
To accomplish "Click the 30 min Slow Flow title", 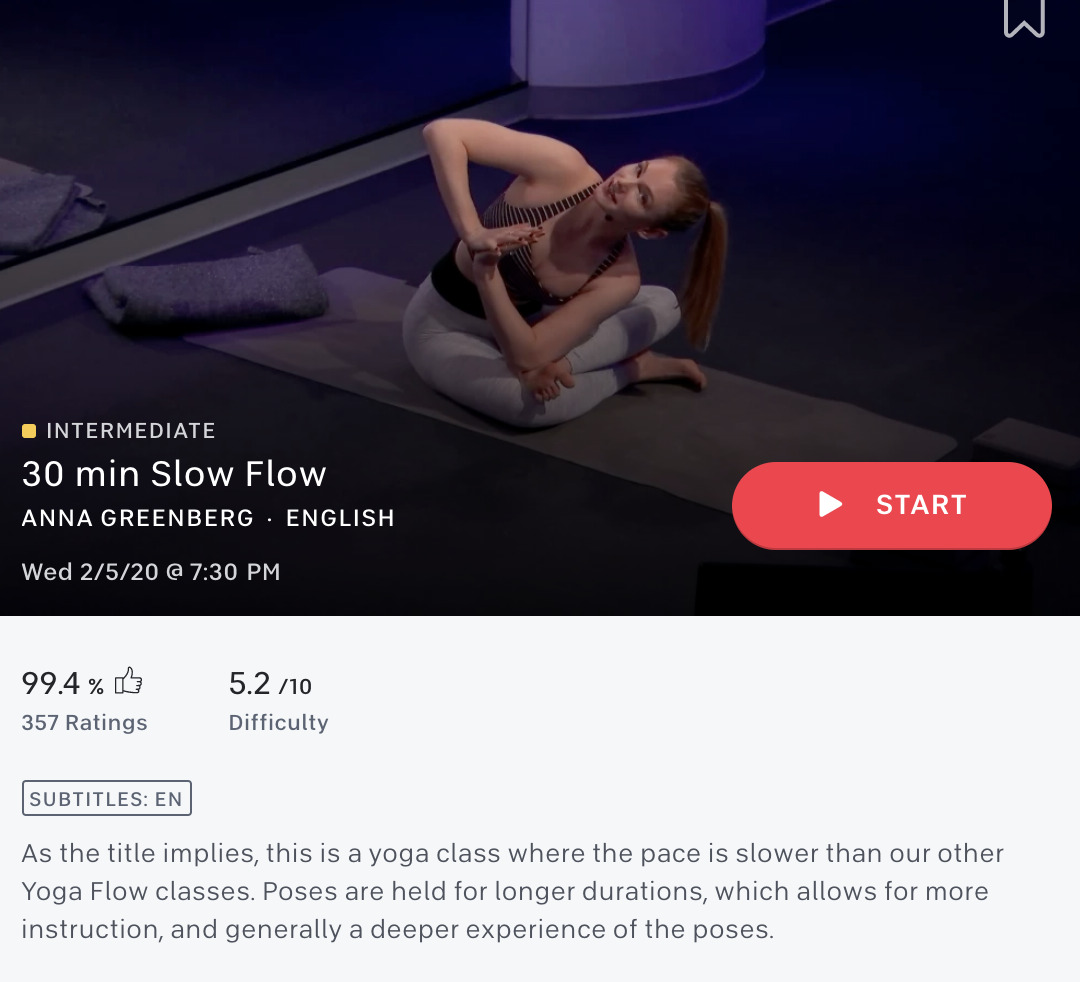I will pos(174,474).
